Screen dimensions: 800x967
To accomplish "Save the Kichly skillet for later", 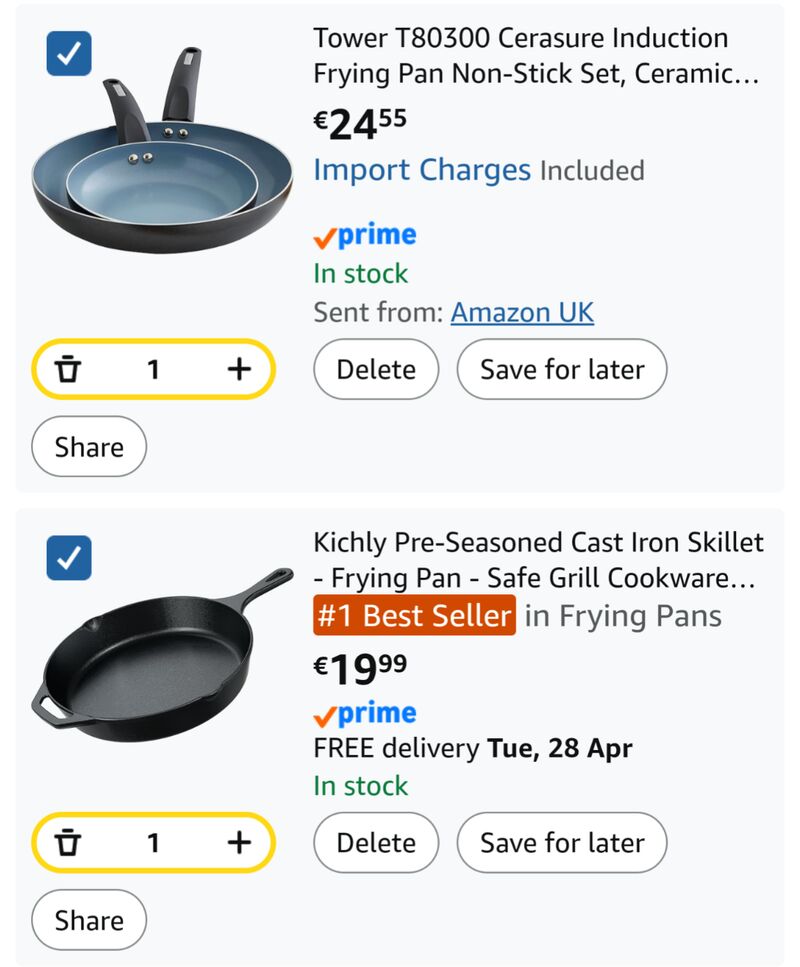I will (x=561, y=842).
